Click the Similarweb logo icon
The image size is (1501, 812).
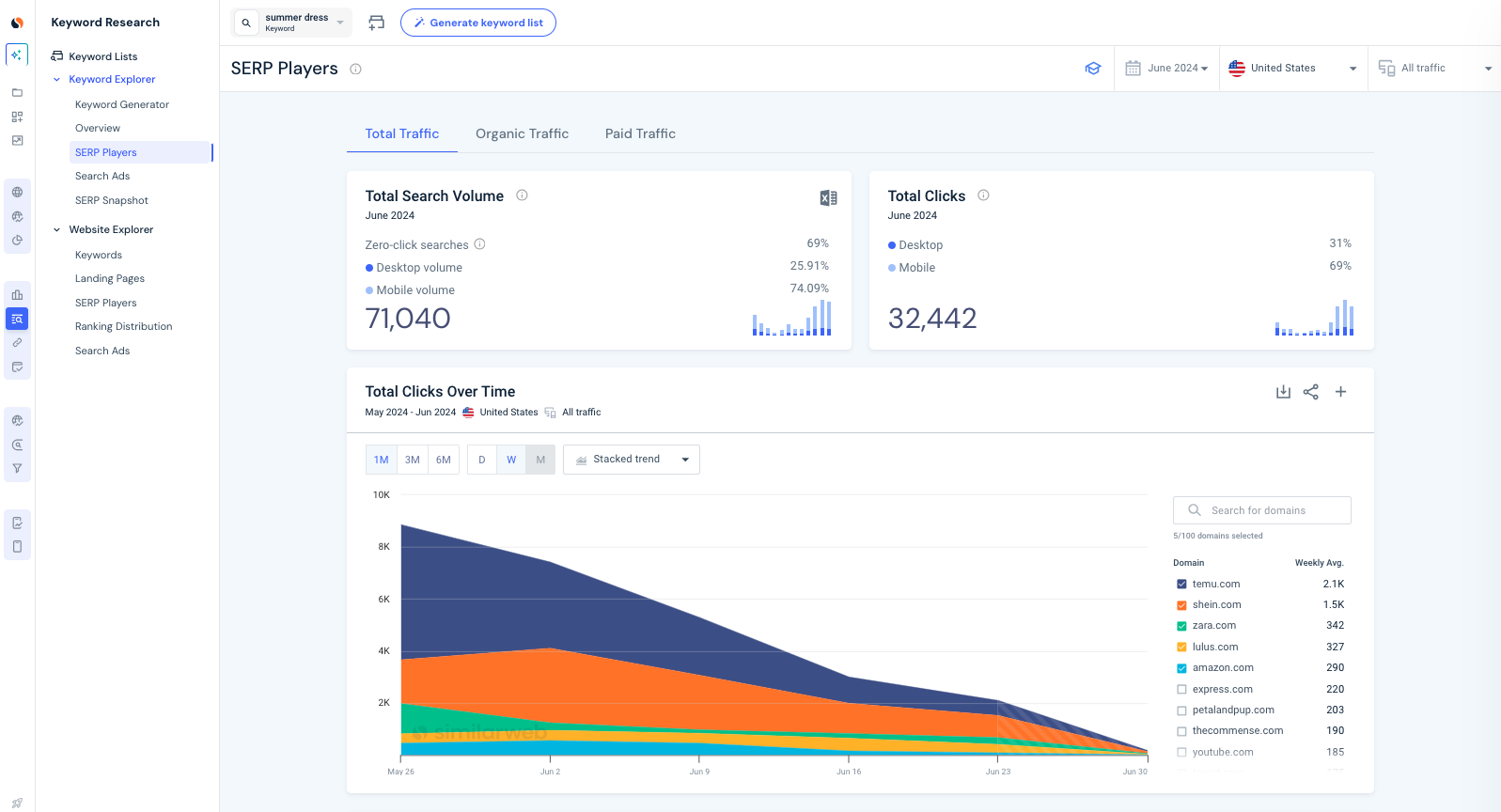pyautogui.click(x=17, y=23)
